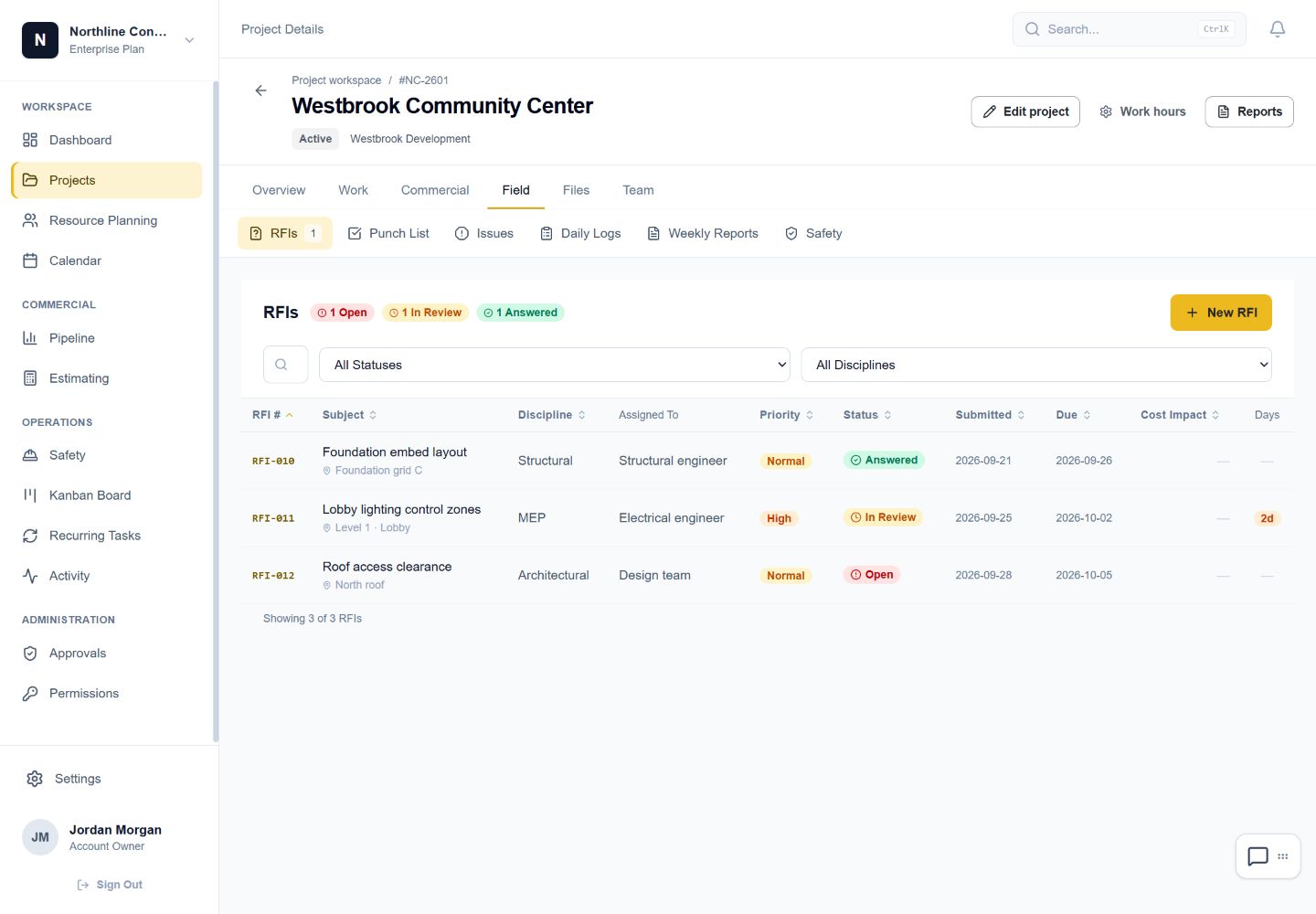
Task: Sort table by RFI # column
Action: [272, 415]
